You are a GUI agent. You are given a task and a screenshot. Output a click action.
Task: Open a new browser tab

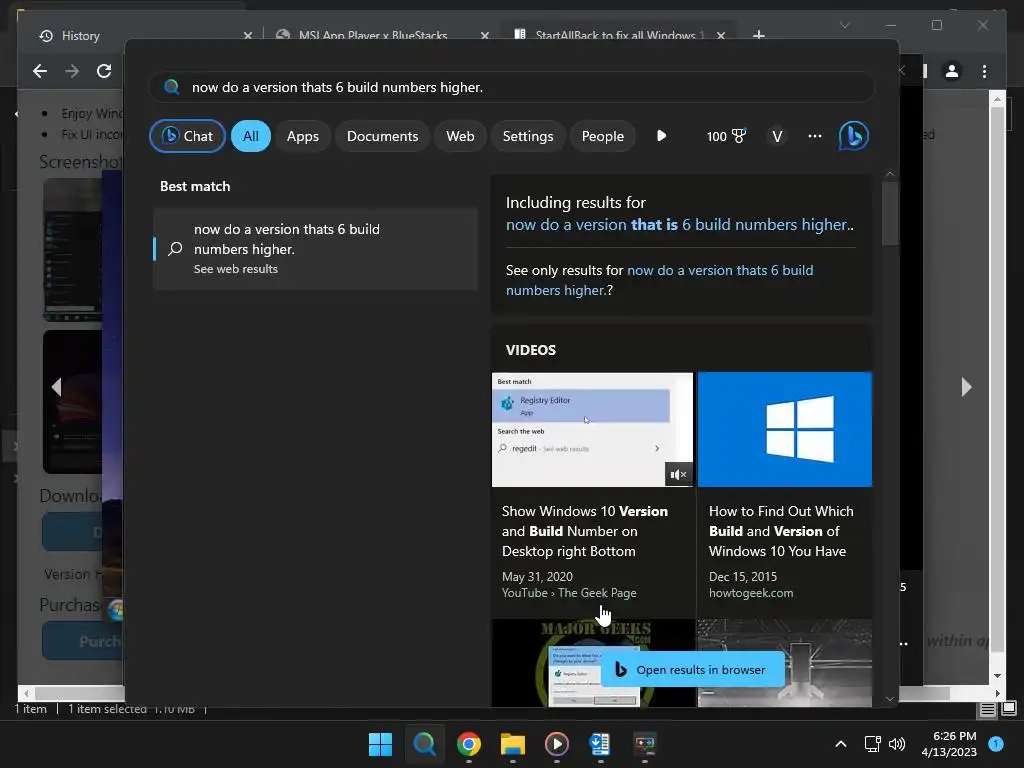(x=758, y=35)
